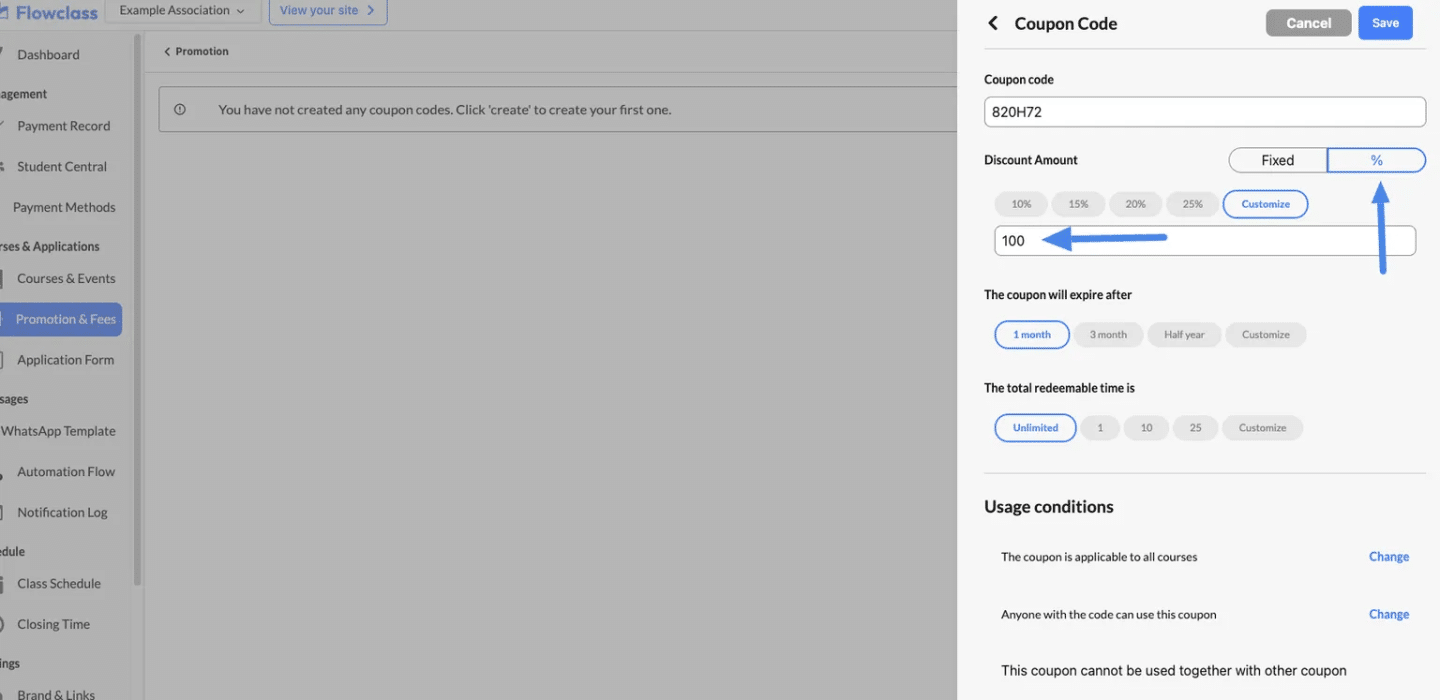Click 'The coupon will expire after' label
Viewport: 1440px width, 700px height.
coord(1058,295)
